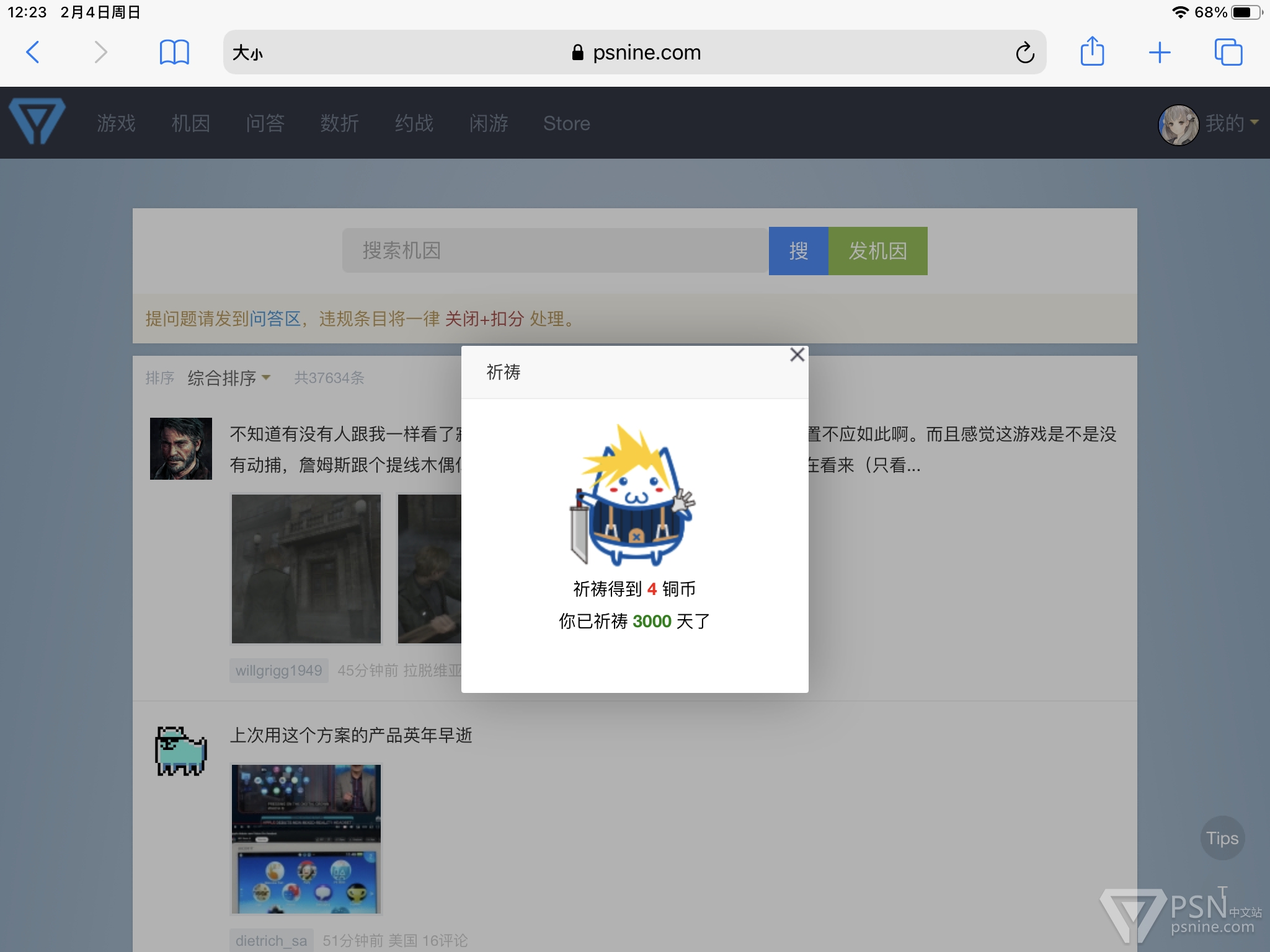Click the Joel avatar of first post

(181, 448)
